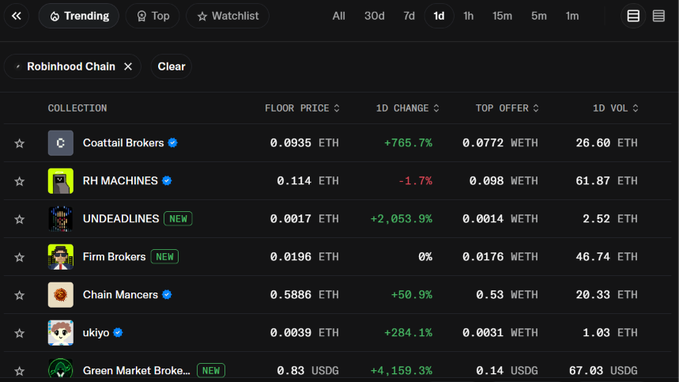
Task: Star Green Market Brokers for watchlist
Action: (19, 371)
